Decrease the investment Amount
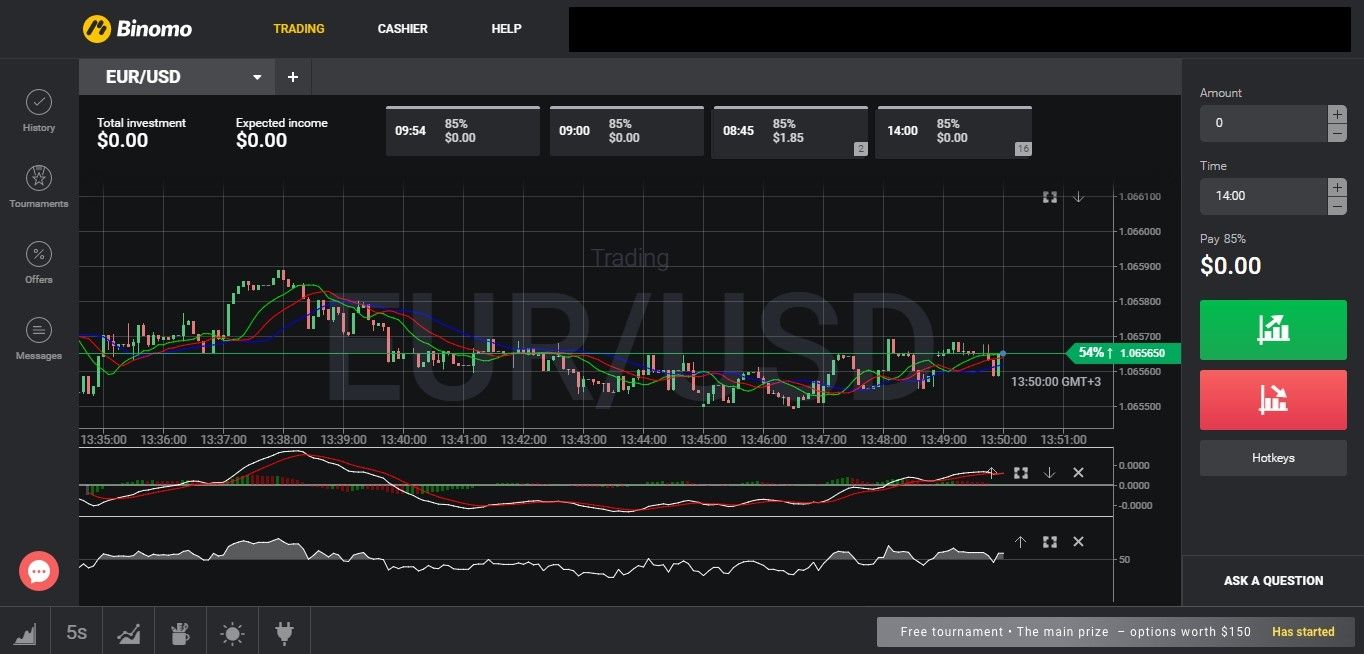Screen dimensions: 1364x654 pyautogui.click(x=1337, y=133)
